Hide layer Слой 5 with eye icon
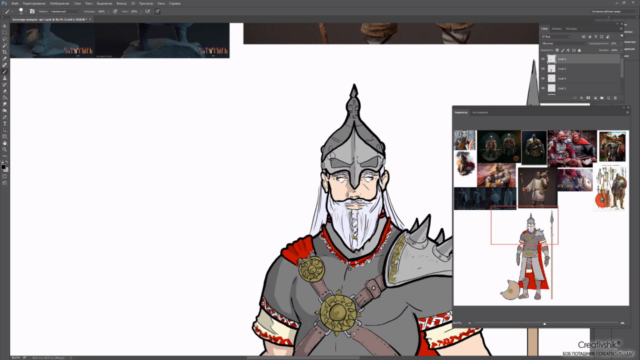This screenshot has height=360, width=640. (543, 69)
